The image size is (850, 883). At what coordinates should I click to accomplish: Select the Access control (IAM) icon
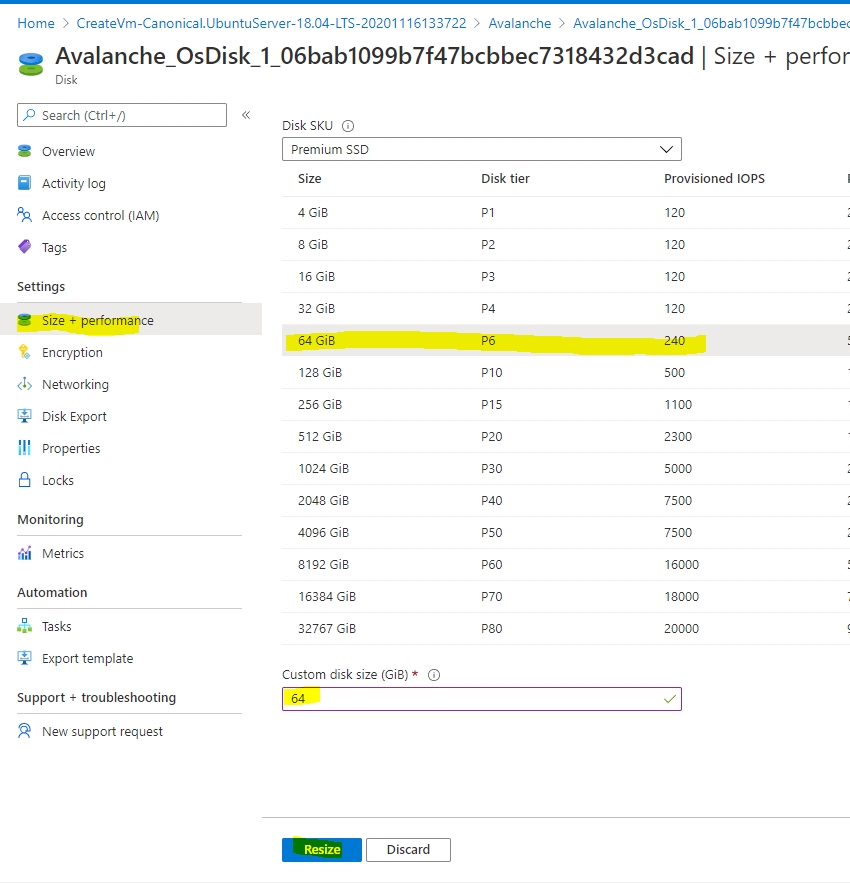tap(25, 215)
